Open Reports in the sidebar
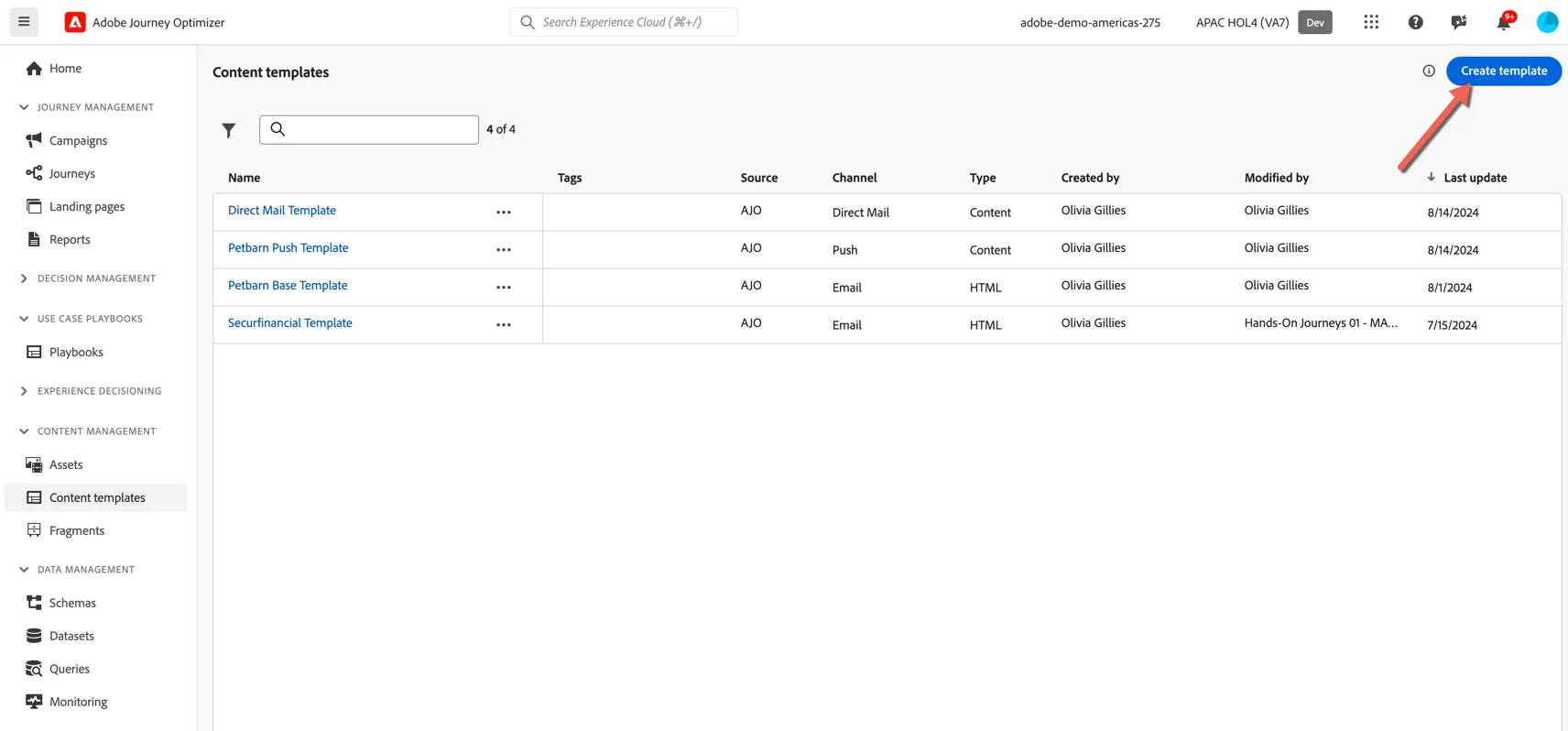 tap(70, 240)
